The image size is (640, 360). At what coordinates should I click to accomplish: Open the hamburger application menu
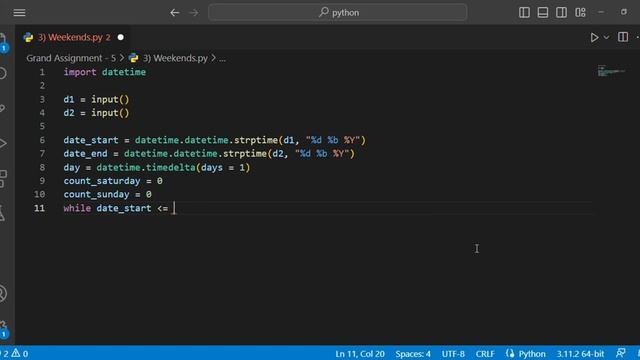click(19, 13)
